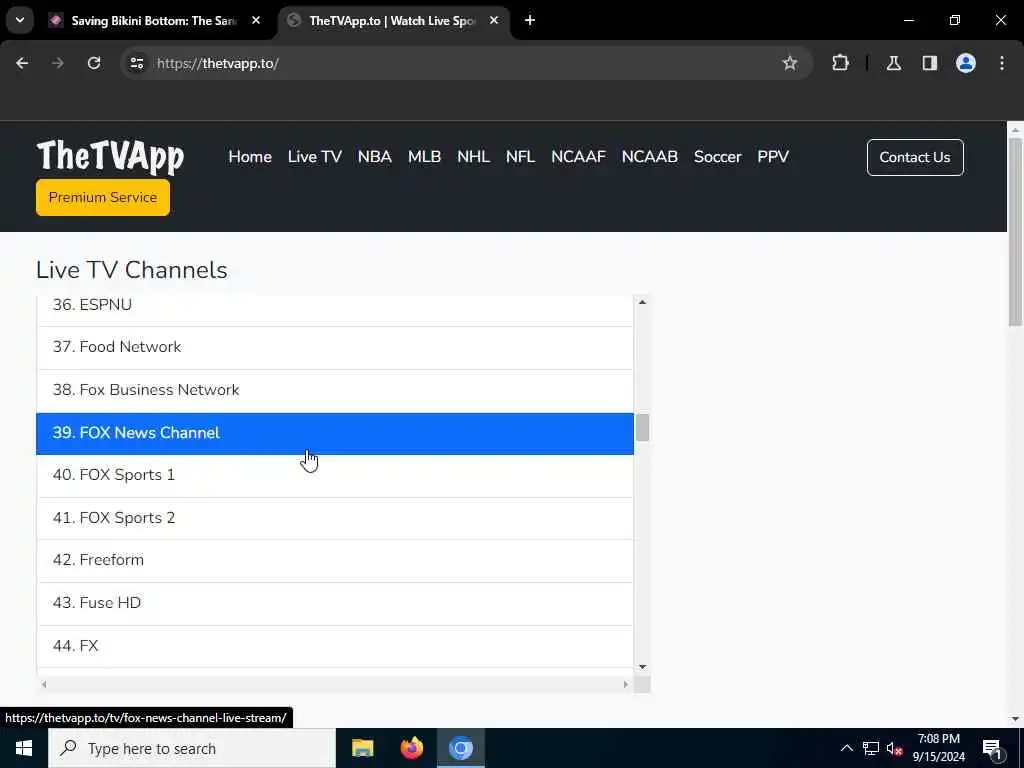Open channel 37. Food Network
Image resolution: width=1024 pixels, height=768 pixels.
(x=335, y=347)
